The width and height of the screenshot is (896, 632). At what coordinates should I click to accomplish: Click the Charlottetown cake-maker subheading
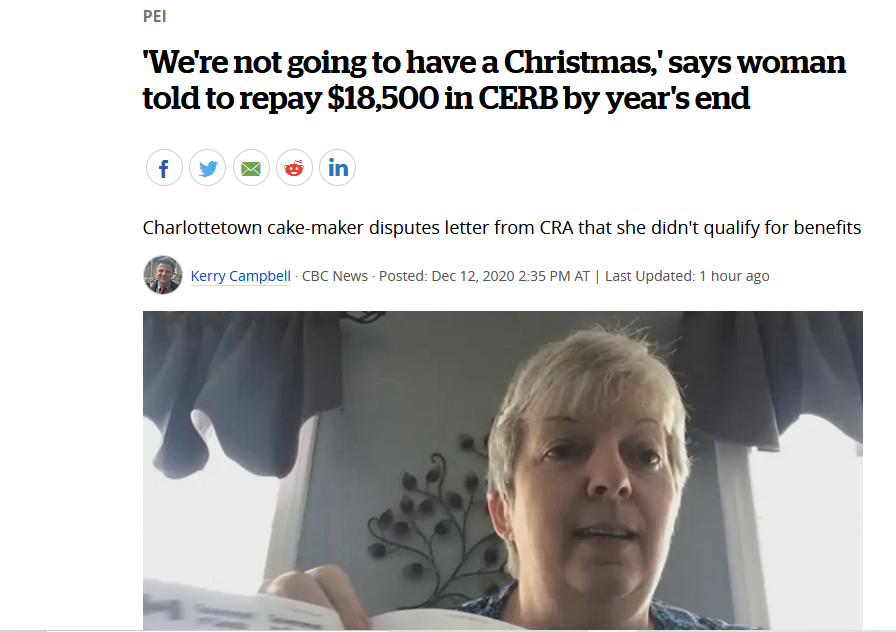(x=502, y=227)
